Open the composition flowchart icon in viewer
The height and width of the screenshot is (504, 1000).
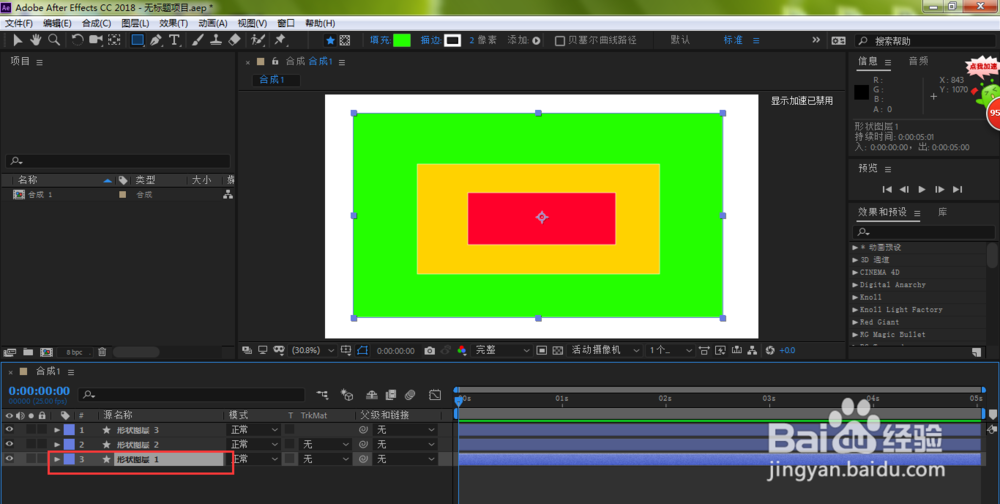pyautogui.click(x=753, y=350)
